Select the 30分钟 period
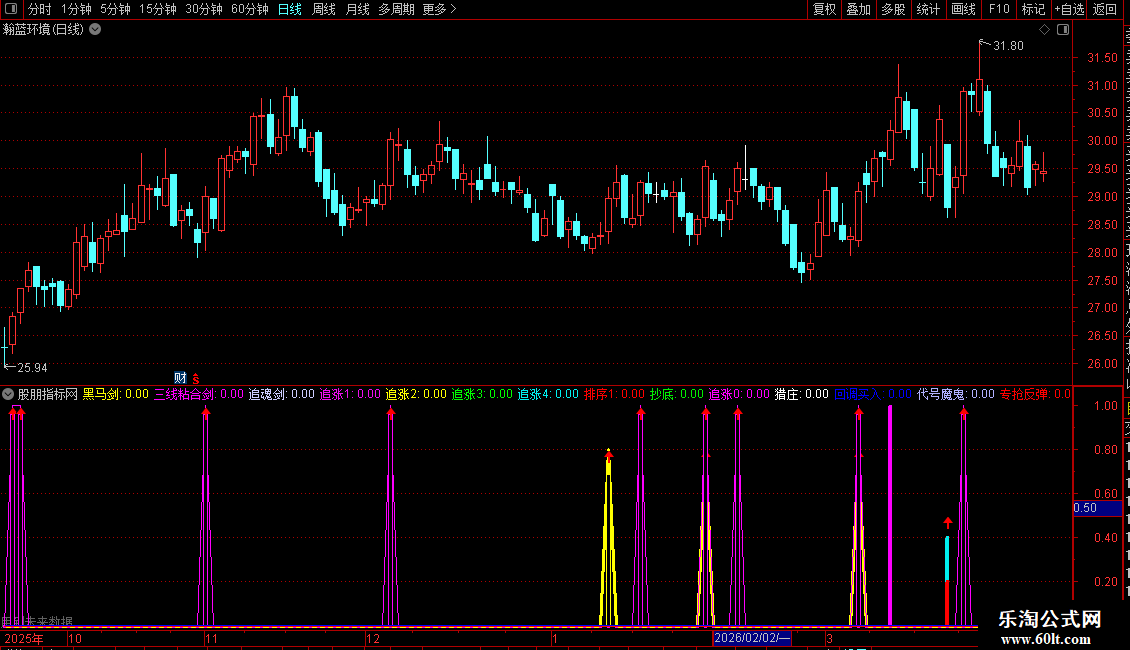Viewport: 1130px width, 650px height. tap(204, 9)
